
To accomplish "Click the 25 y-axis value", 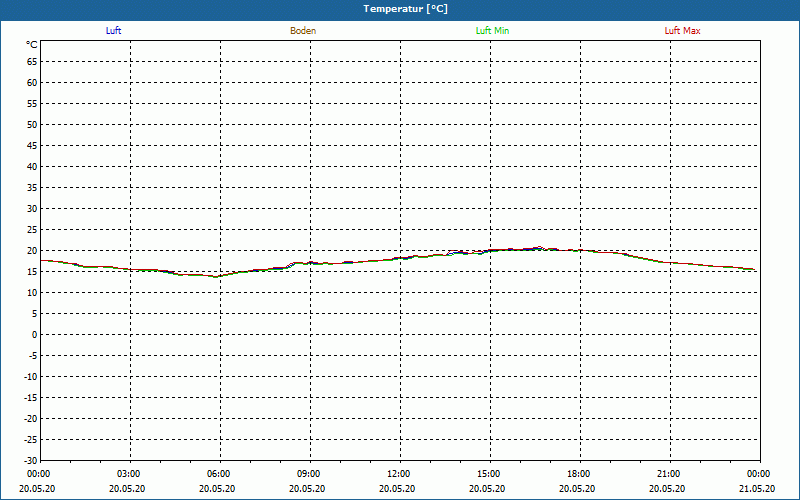I will tap(32, 230).
